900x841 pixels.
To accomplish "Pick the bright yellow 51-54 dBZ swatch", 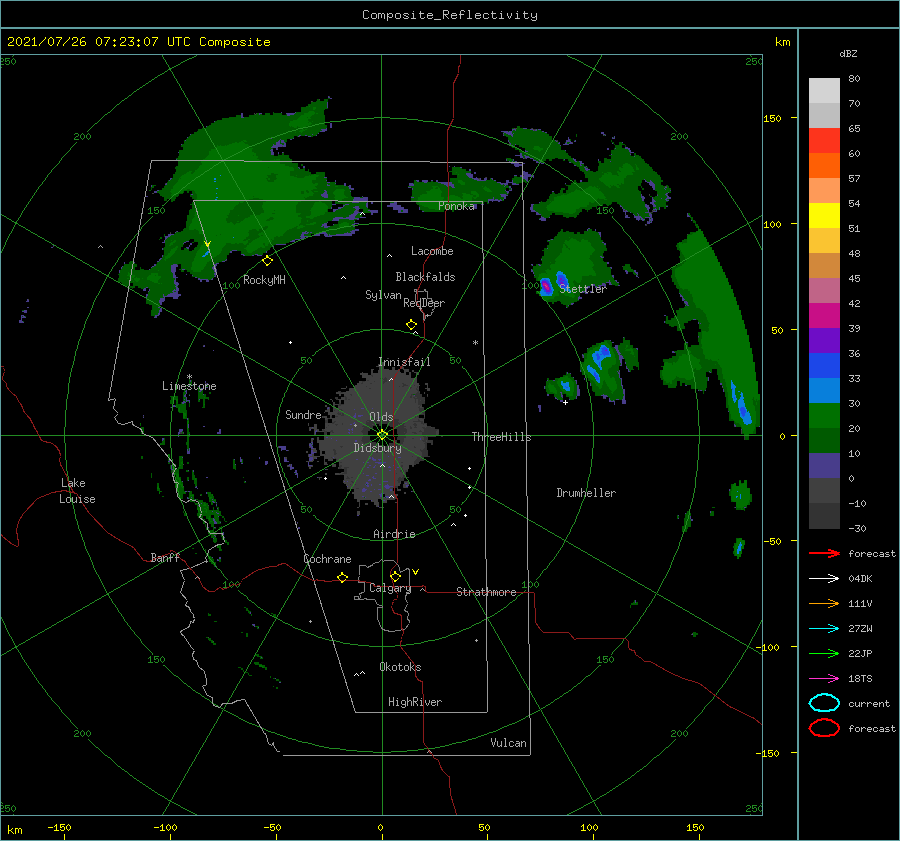I will pyautogui.click(x=824, y=216).
